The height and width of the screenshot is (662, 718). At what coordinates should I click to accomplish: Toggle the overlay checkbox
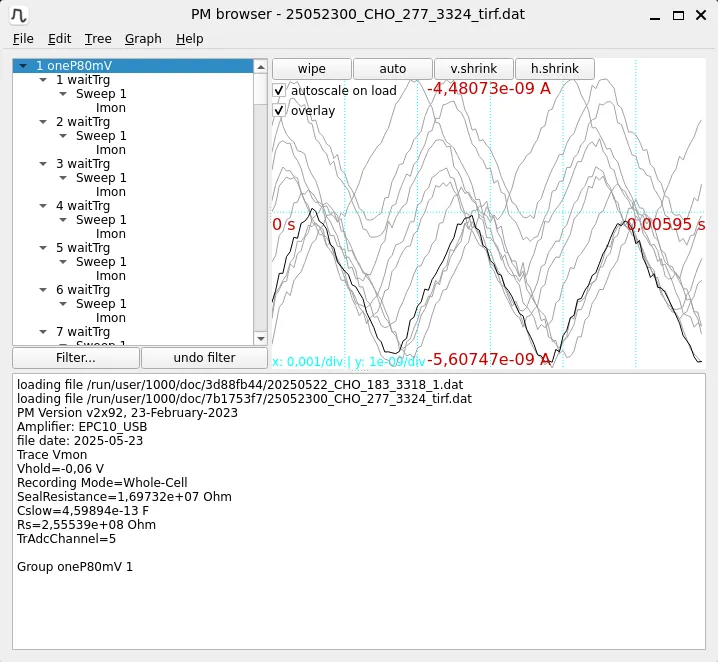tap(279, 110)
